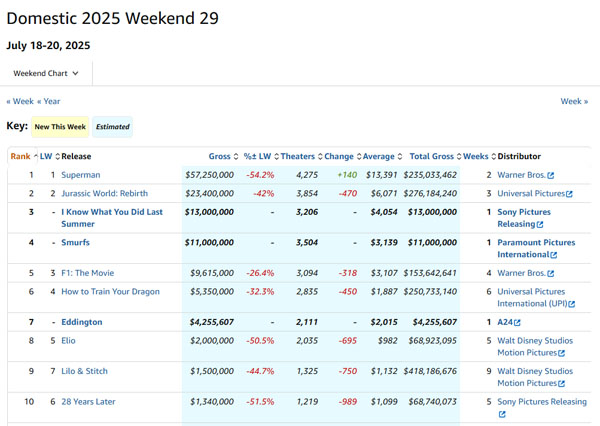Sort table by Gross column header
This screenshot has width=600, height=426.
click(223, 156)
